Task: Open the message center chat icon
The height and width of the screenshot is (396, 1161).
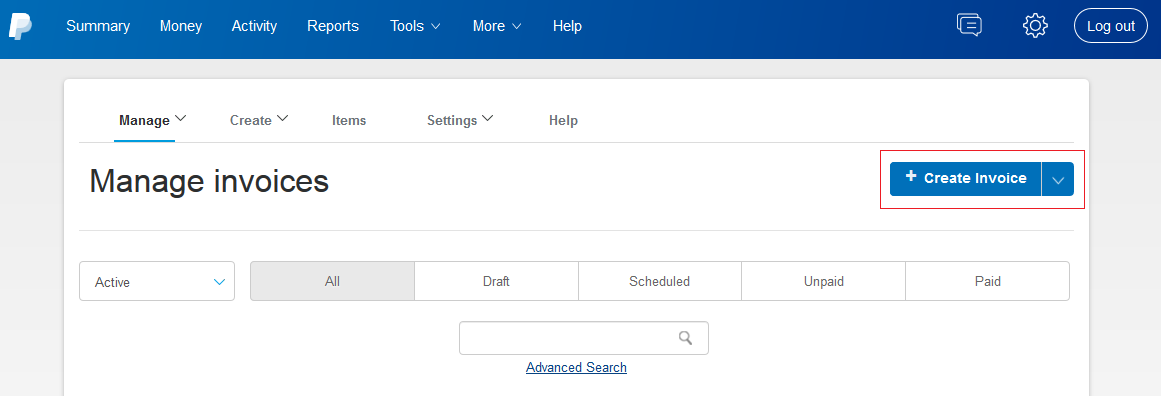Action: pos(969,25)
